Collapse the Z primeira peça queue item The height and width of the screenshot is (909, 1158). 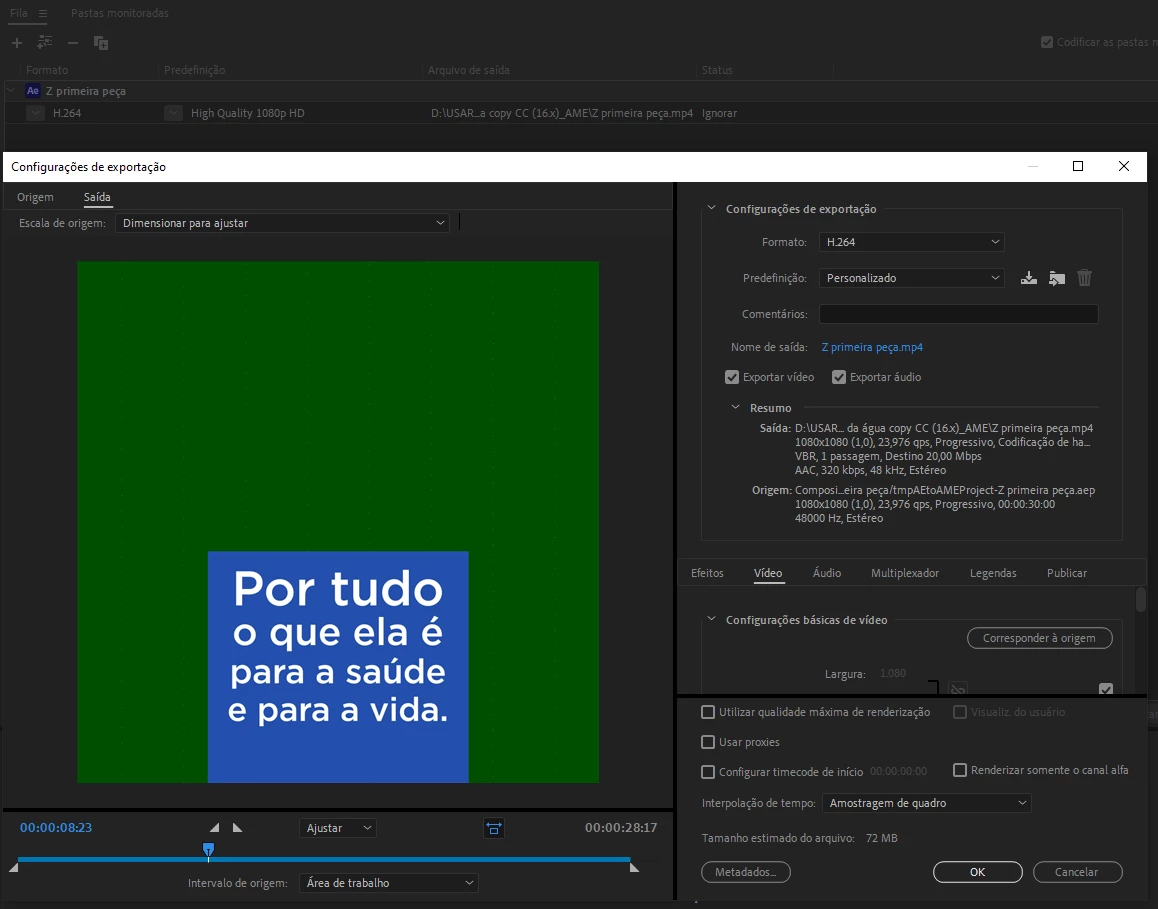[x=11, y=90]
